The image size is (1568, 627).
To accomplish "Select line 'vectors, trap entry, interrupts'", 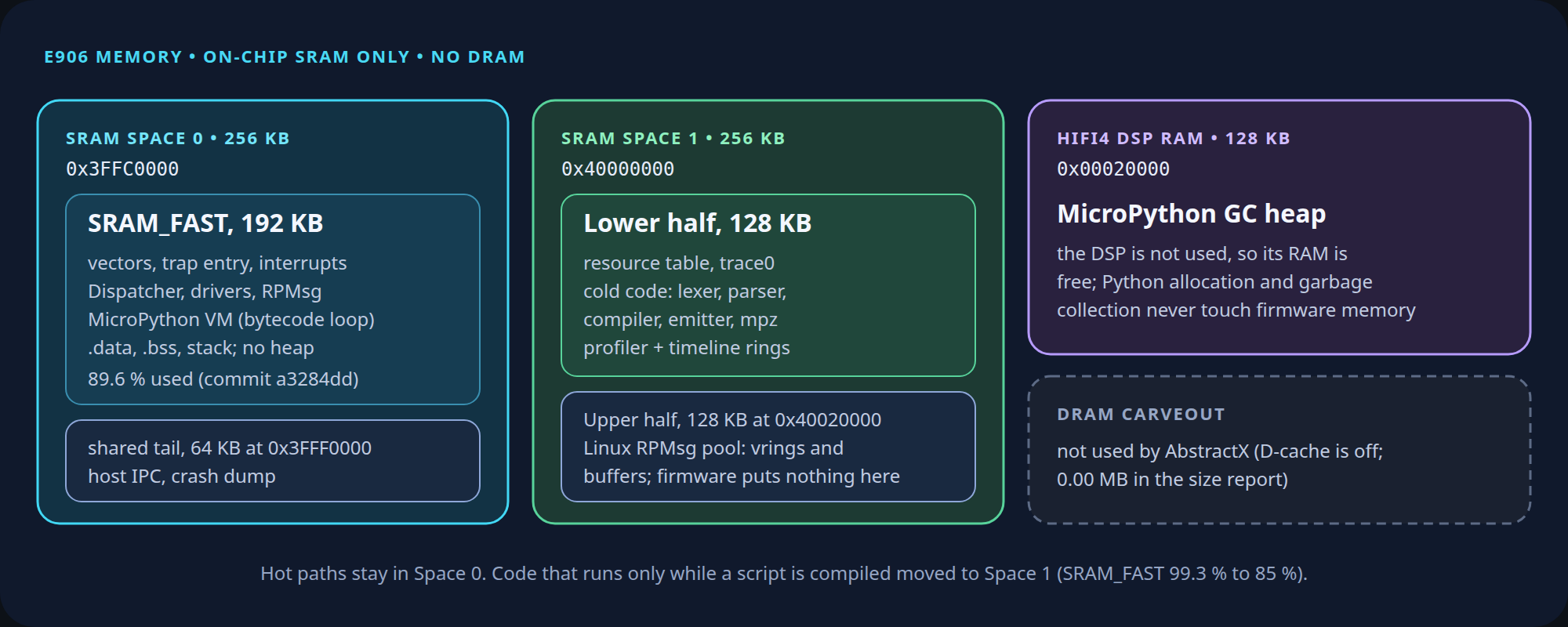I will (217, 263).
